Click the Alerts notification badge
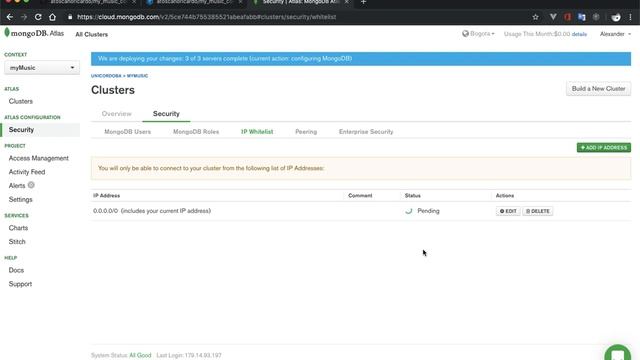 tap(31, 185)
